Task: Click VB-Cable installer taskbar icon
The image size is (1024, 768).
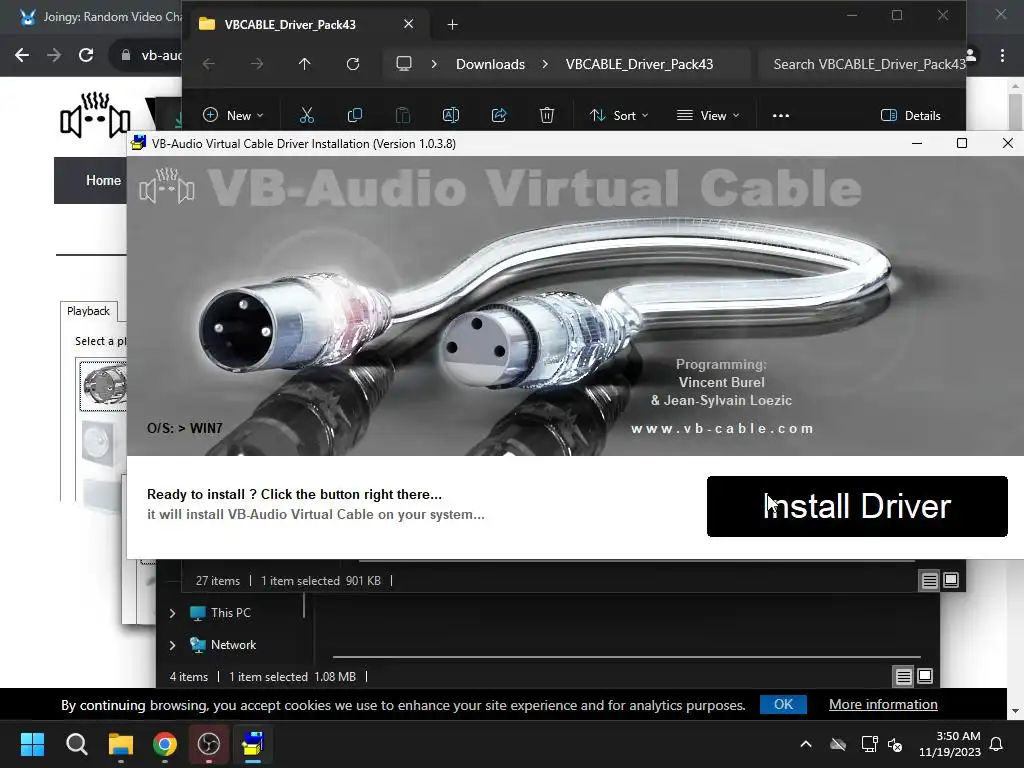Action: pyautogui.click(x=253, y=744)
